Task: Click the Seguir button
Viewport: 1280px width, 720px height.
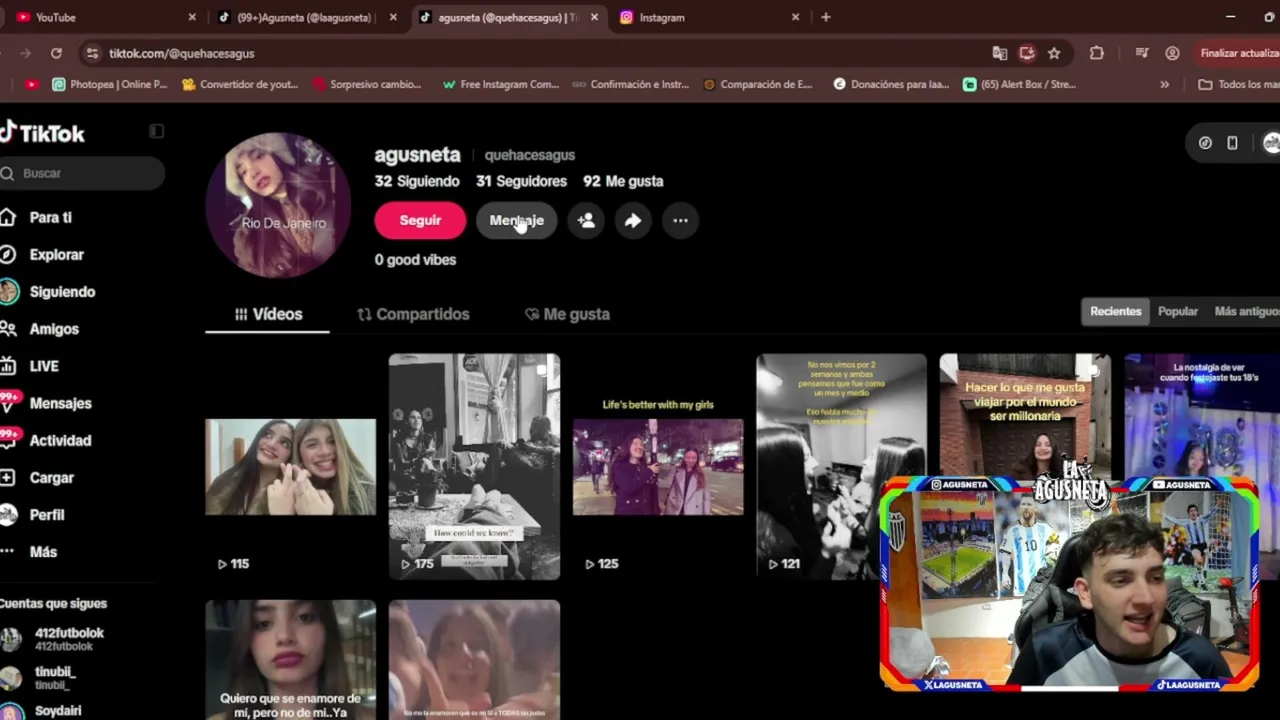Action: coord(420,220)
